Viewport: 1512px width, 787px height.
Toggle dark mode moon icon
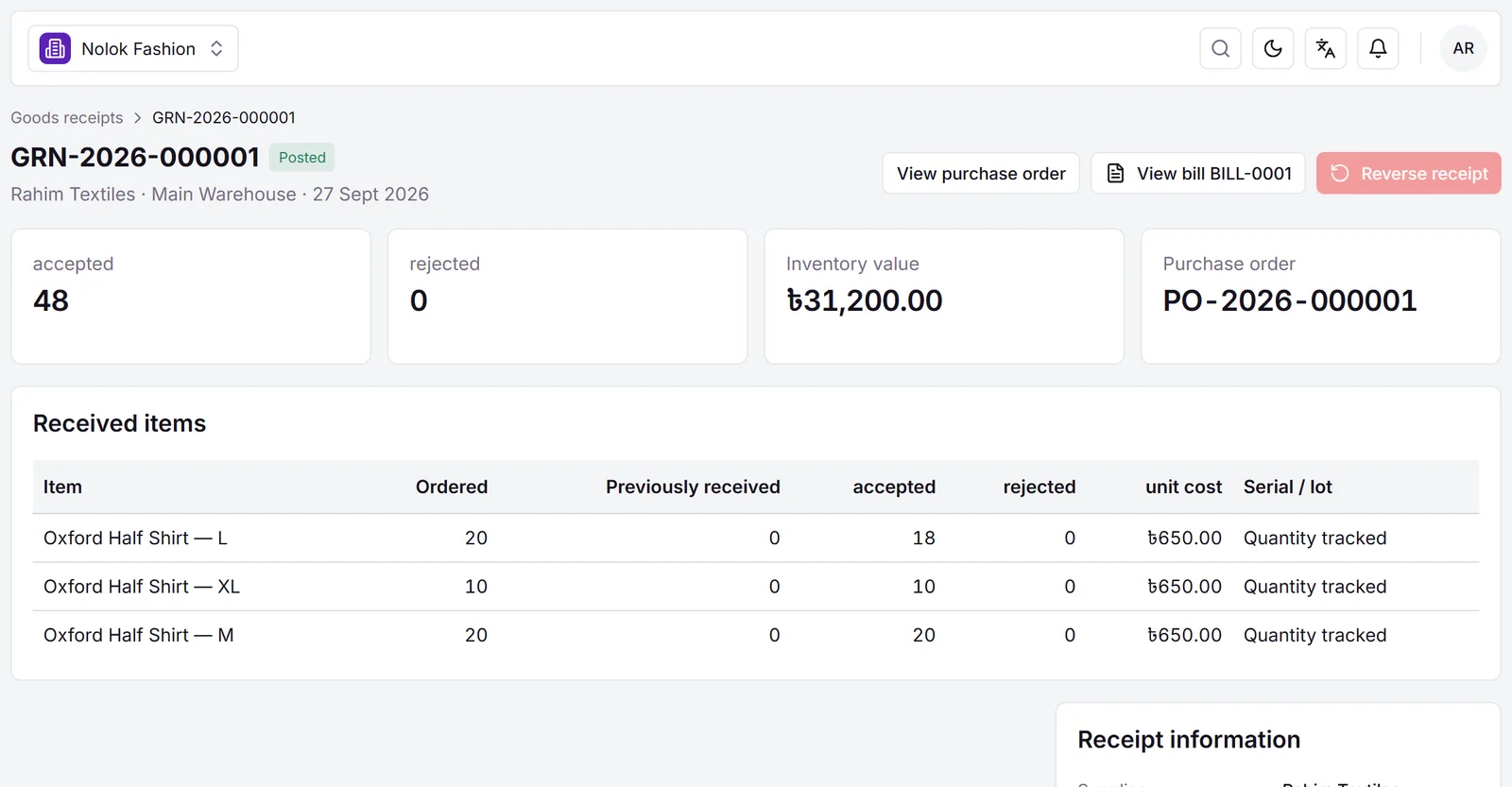(x=1273, y=48)
